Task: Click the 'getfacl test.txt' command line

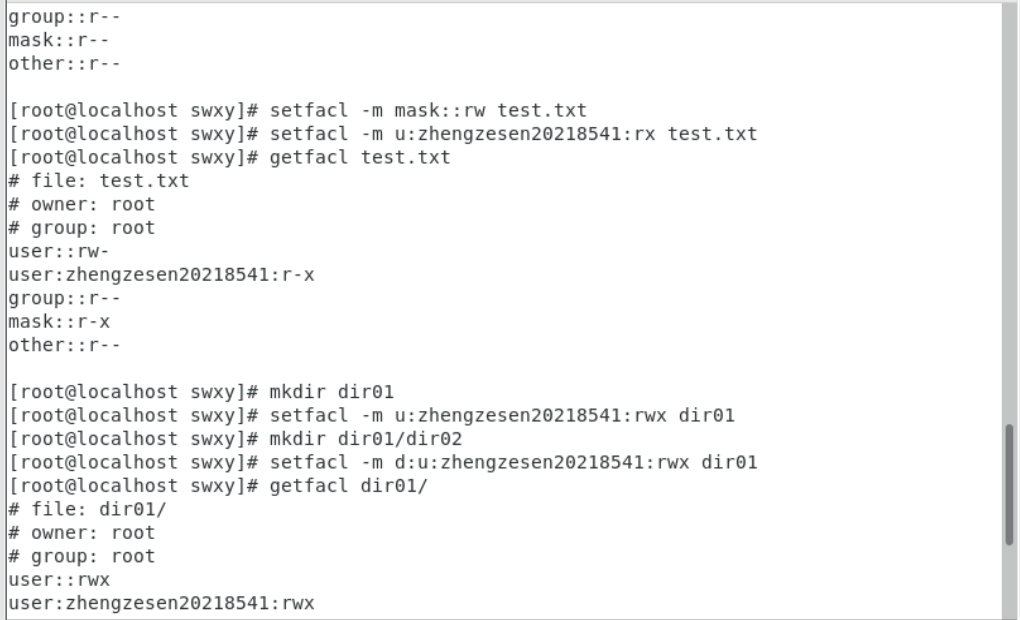Action: coord(360,158)
